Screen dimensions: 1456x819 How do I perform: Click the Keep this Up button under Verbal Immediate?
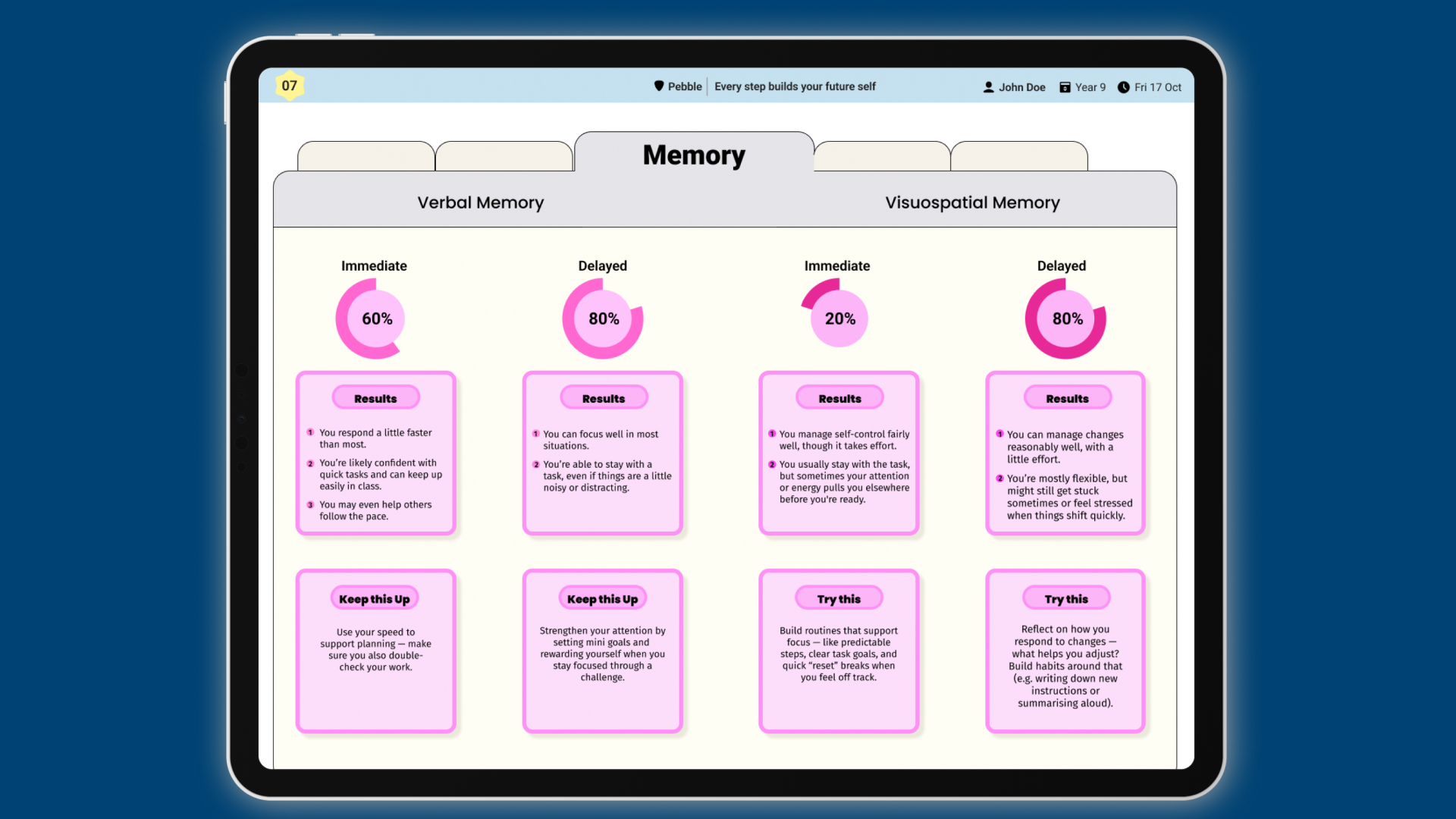click(x=375, y=598)
